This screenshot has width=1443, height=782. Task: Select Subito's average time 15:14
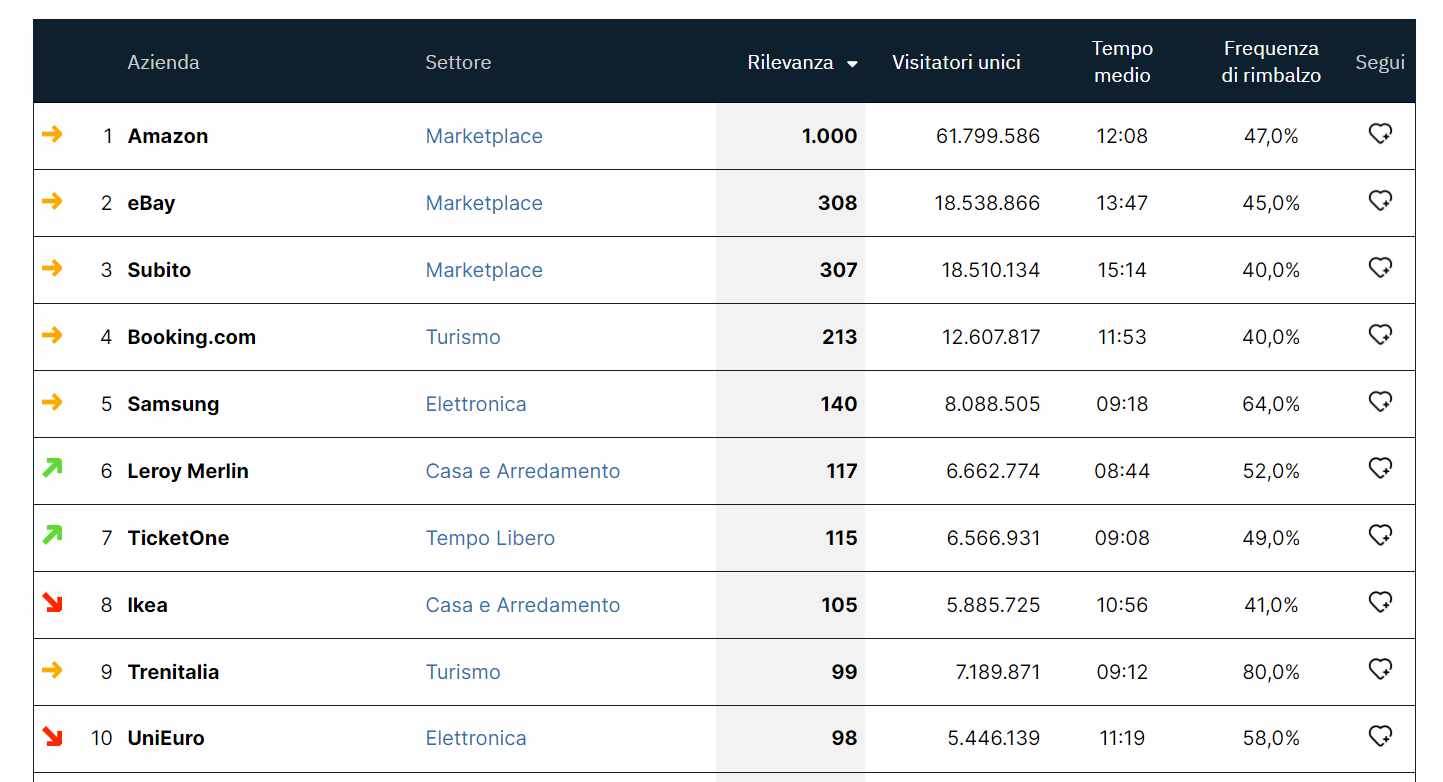(1122, 270)
